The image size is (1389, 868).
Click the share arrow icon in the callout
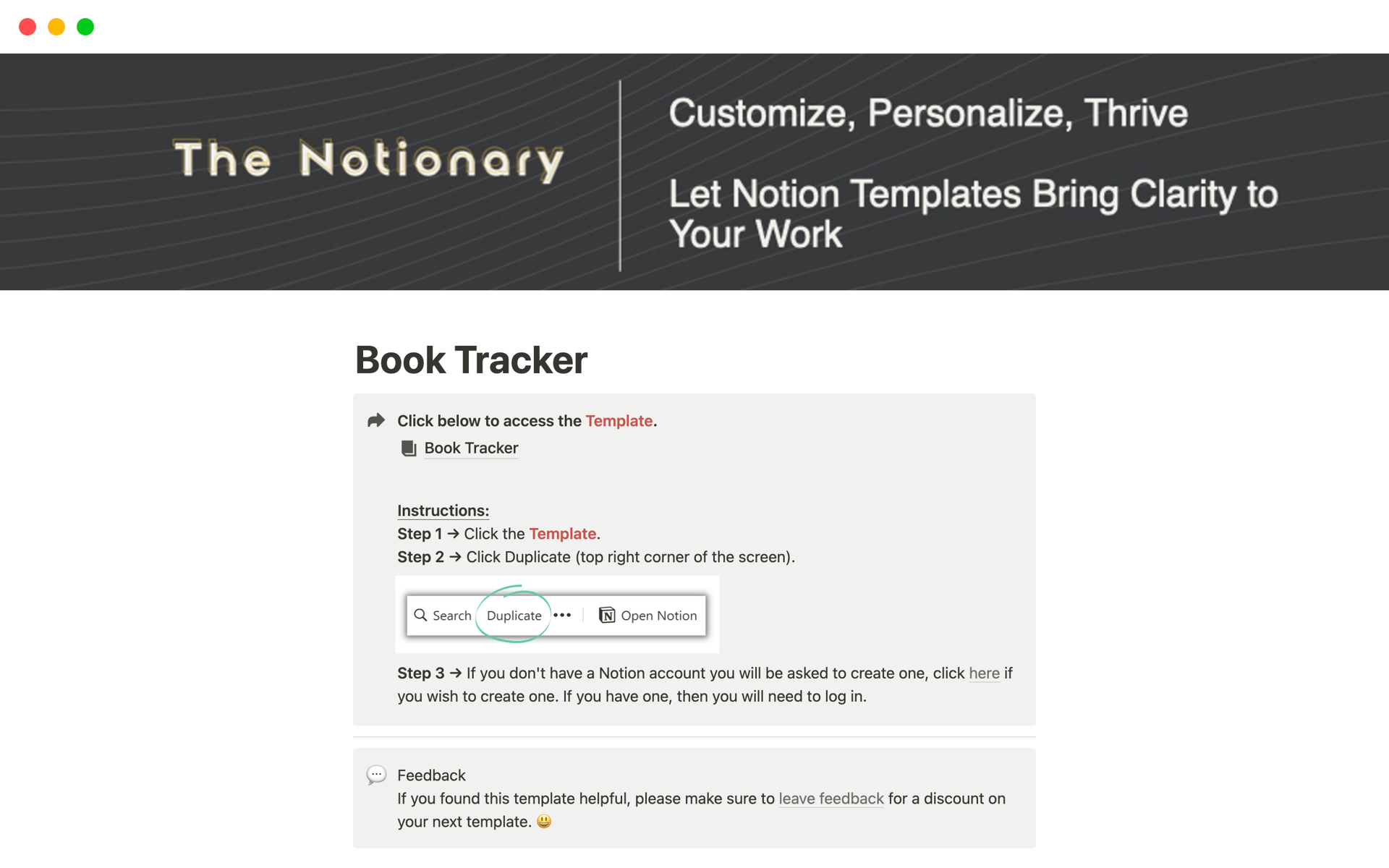click(x=375, y=420)
